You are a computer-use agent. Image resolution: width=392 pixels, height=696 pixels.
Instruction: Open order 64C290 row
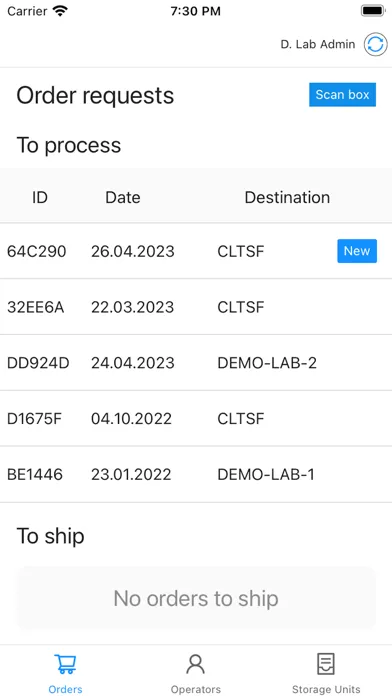click(196, 251)
